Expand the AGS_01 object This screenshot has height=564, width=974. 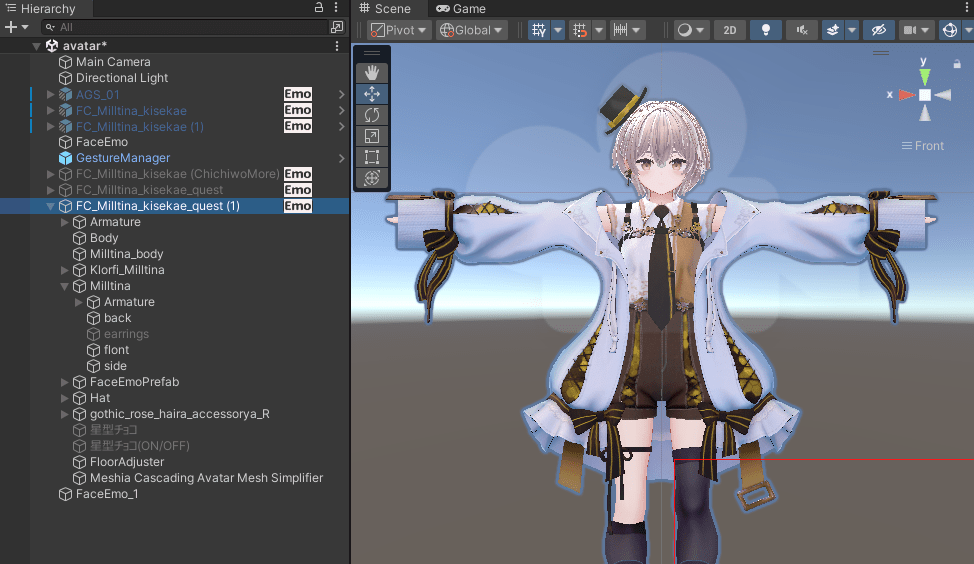pos(50,94)
